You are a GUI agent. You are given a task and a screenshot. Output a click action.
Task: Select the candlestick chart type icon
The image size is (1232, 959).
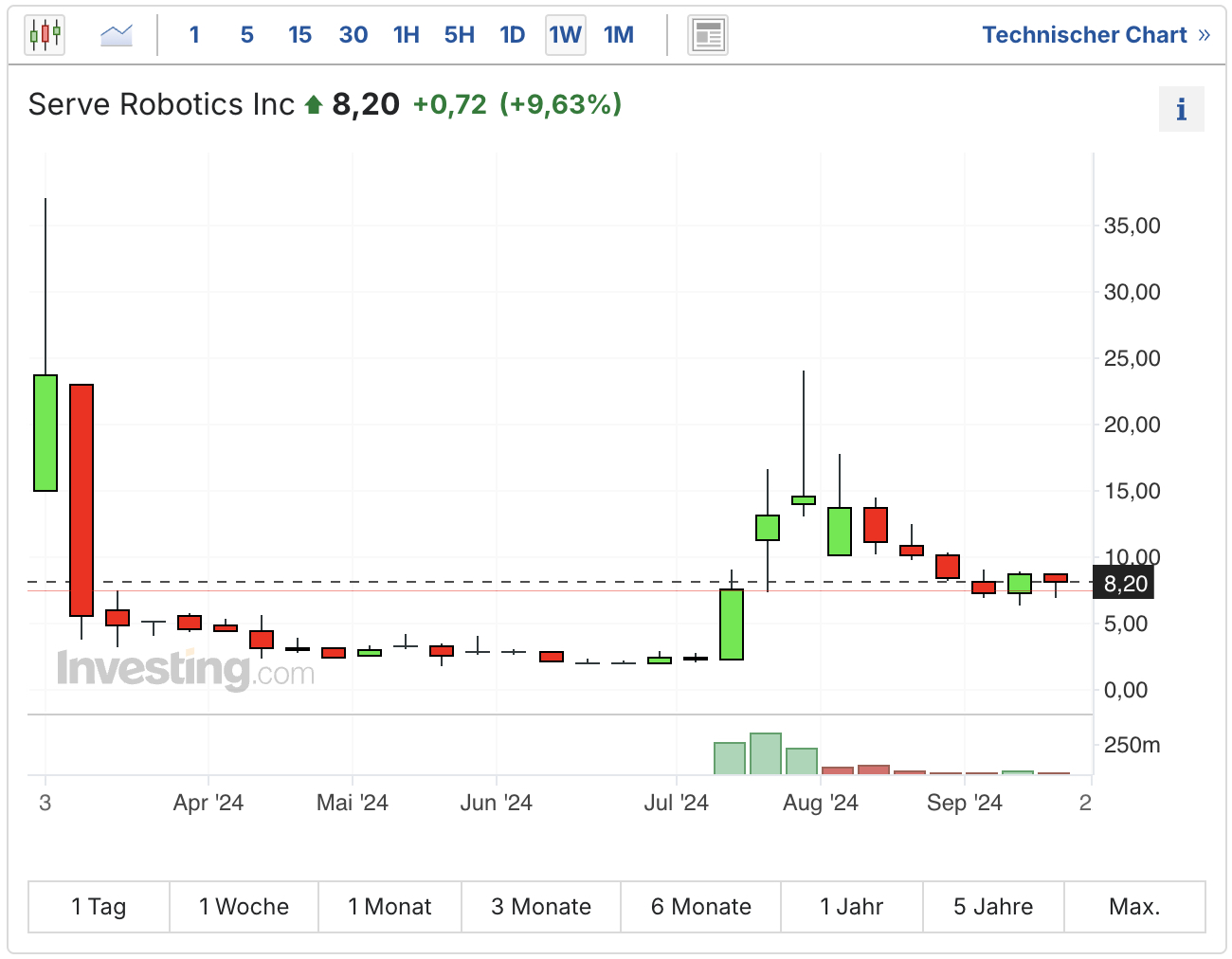(x=45, y=36)
